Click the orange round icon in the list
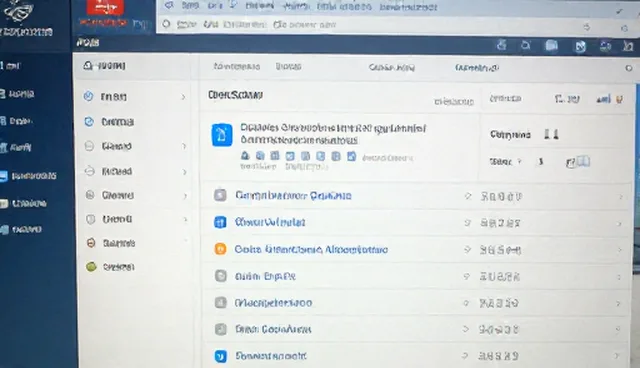 click(x=220, y=249)
